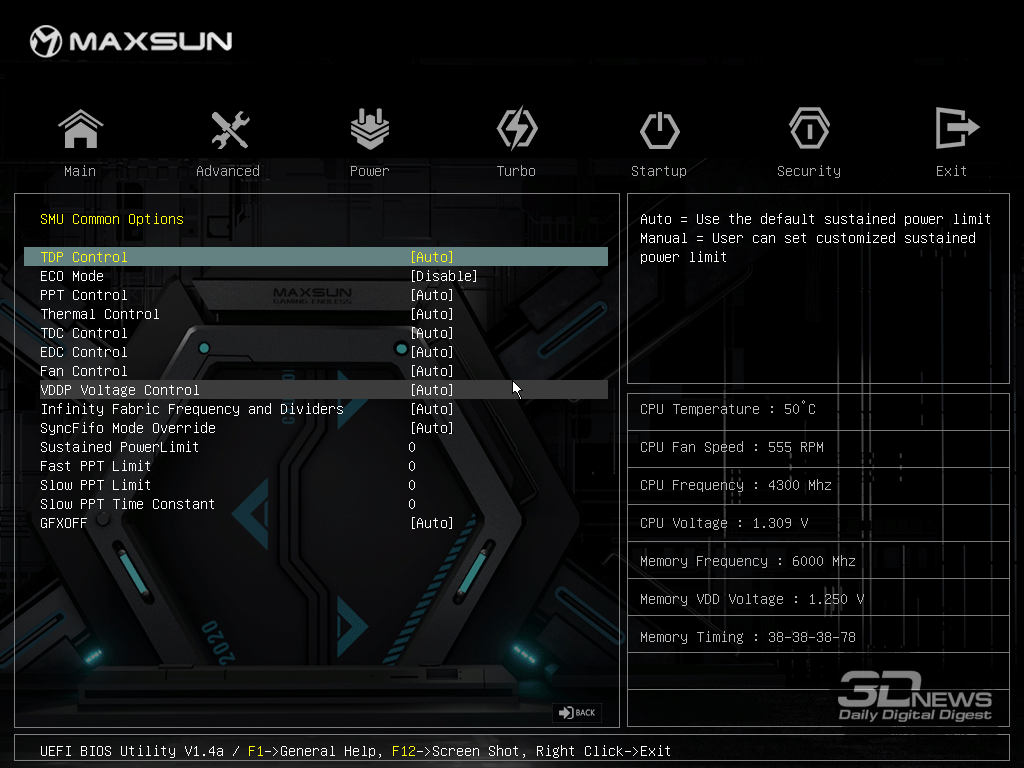Switch to the Security tab label
Image resolution: width=1024 pixels, height=768 pixels.
[809, 171]
